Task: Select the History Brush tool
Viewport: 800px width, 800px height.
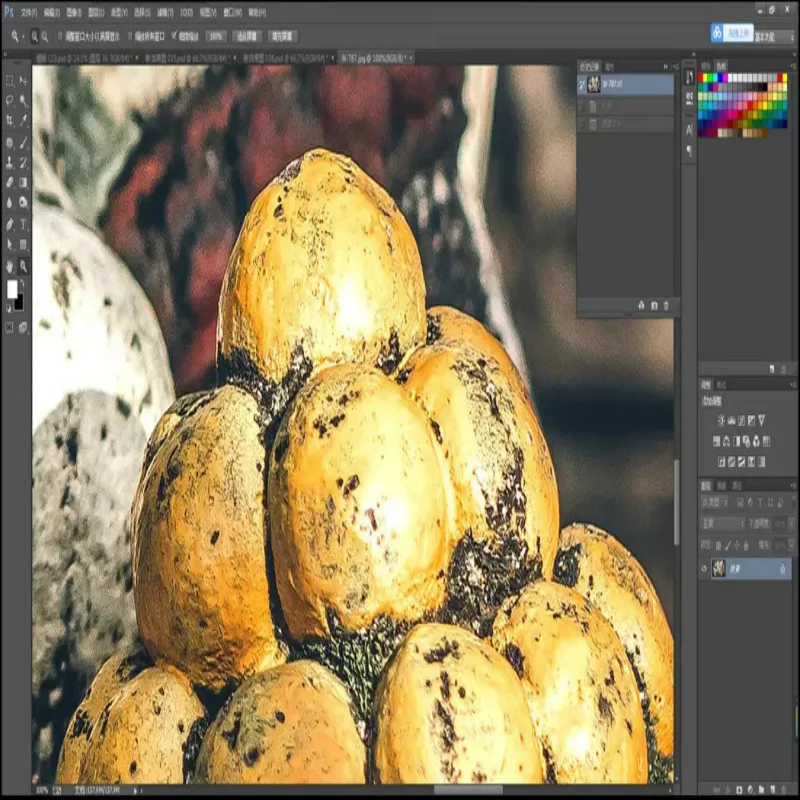Action: (x=23, y=163)
